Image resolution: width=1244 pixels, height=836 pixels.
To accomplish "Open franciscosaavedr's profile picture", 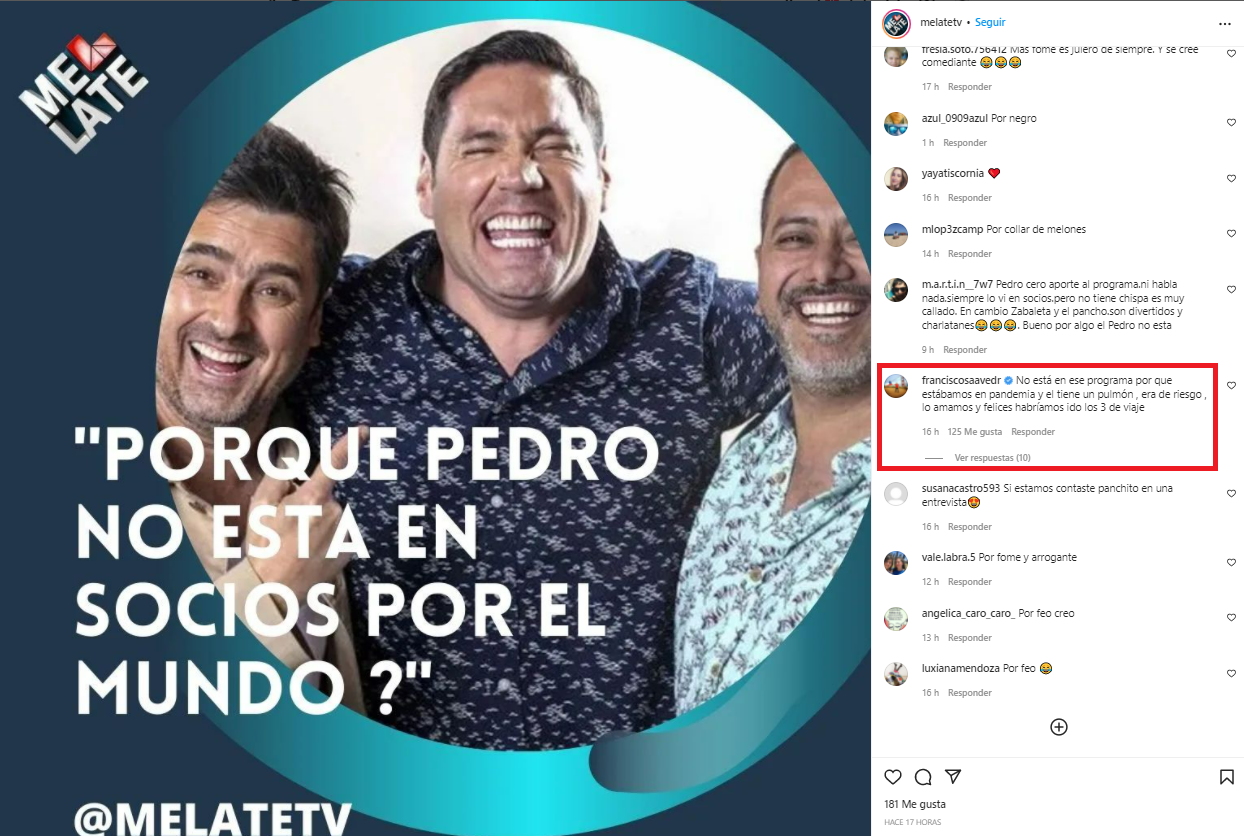I will tap(896, 386).
